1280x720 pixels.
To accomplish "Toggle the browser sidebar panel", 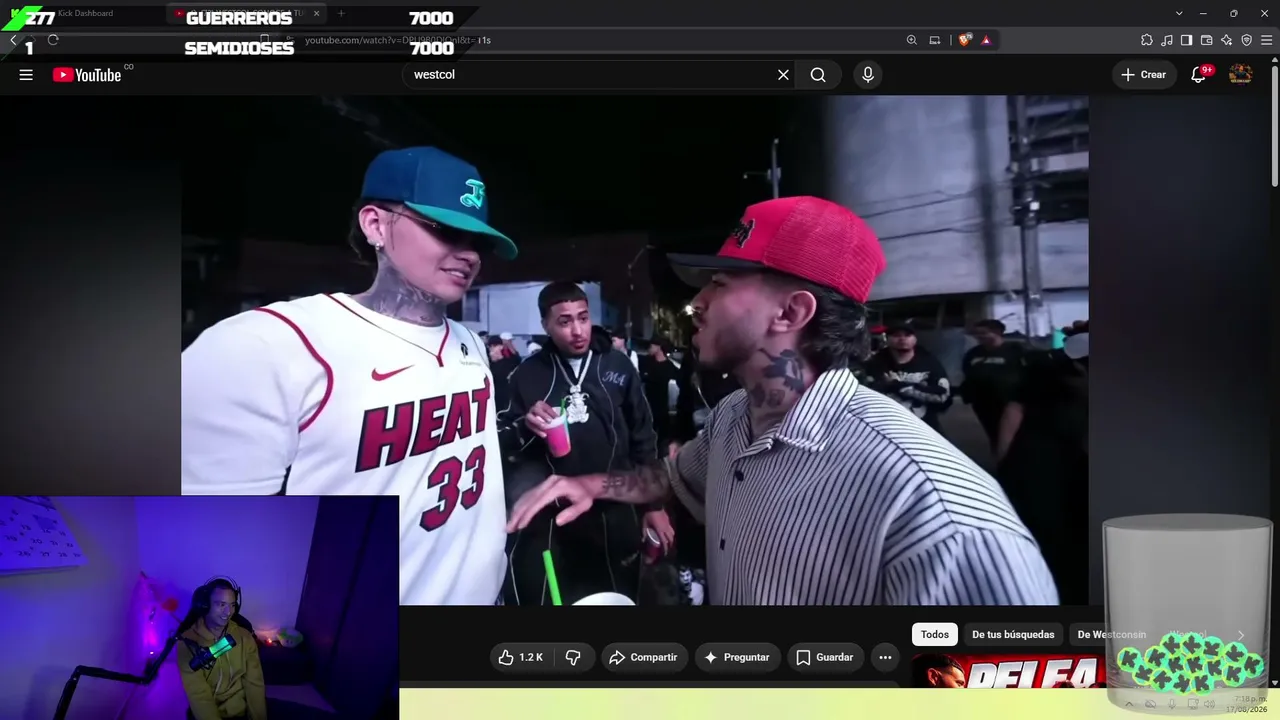I will point(1186,40).
